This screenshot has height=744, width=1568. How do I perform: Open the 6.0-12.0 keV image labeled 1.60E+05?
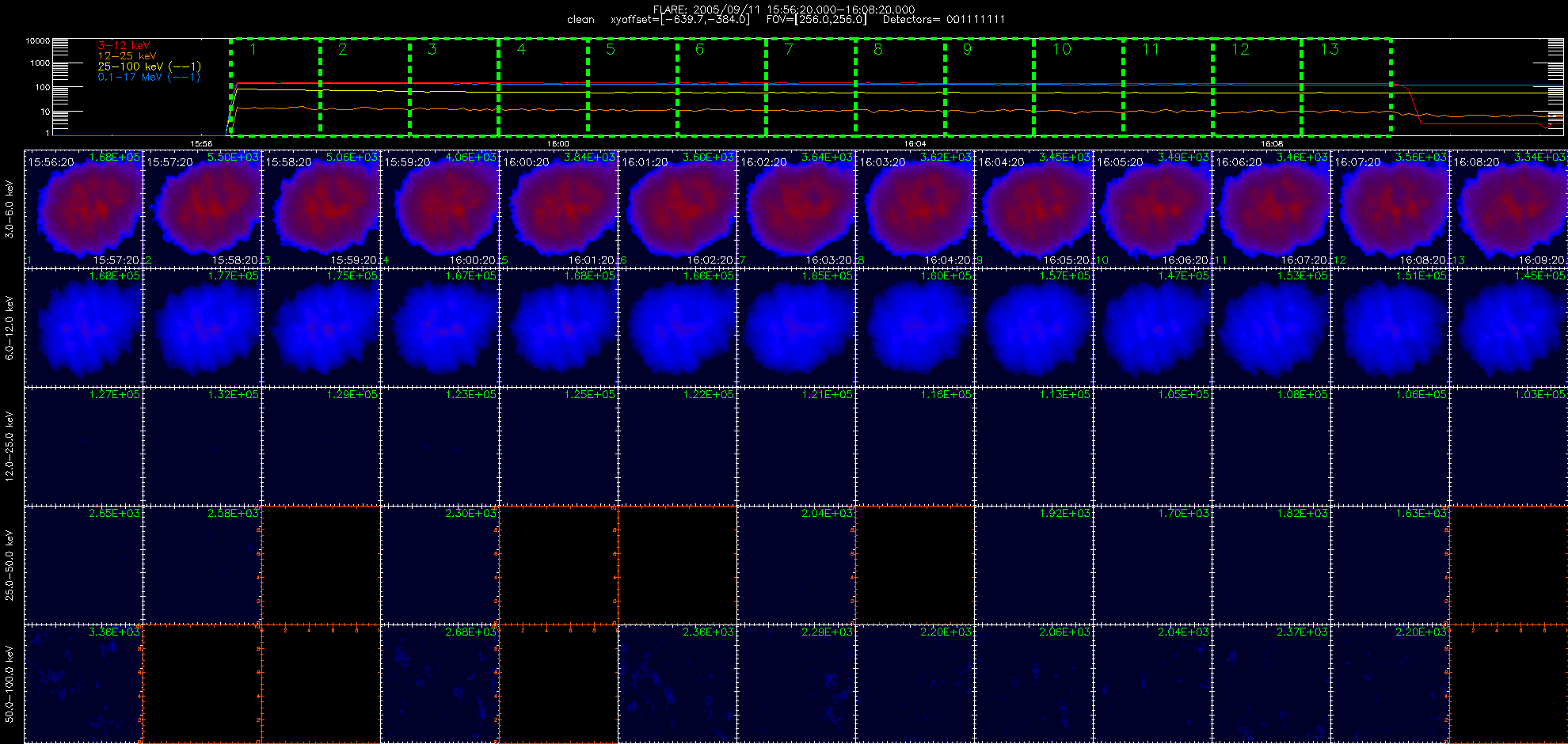(x=915, y=328)
